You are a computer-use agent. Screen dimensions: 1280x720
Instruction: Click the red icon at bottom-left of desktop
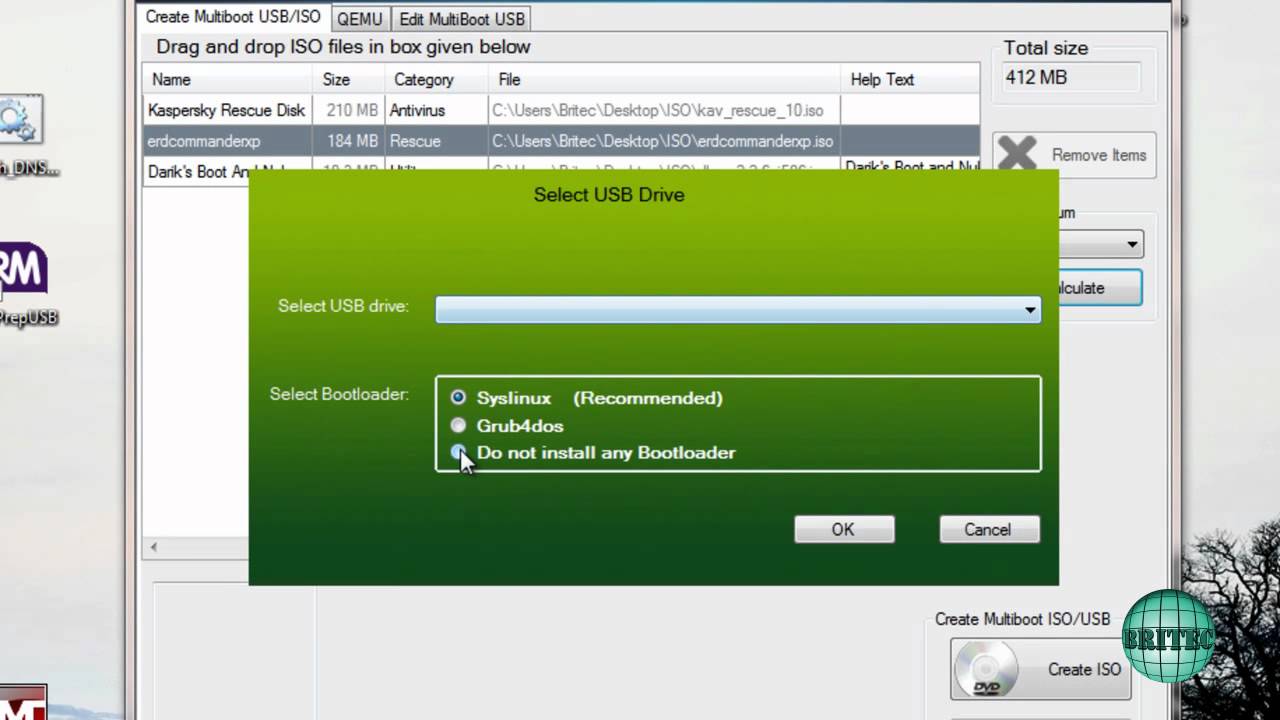click(22, 702)
